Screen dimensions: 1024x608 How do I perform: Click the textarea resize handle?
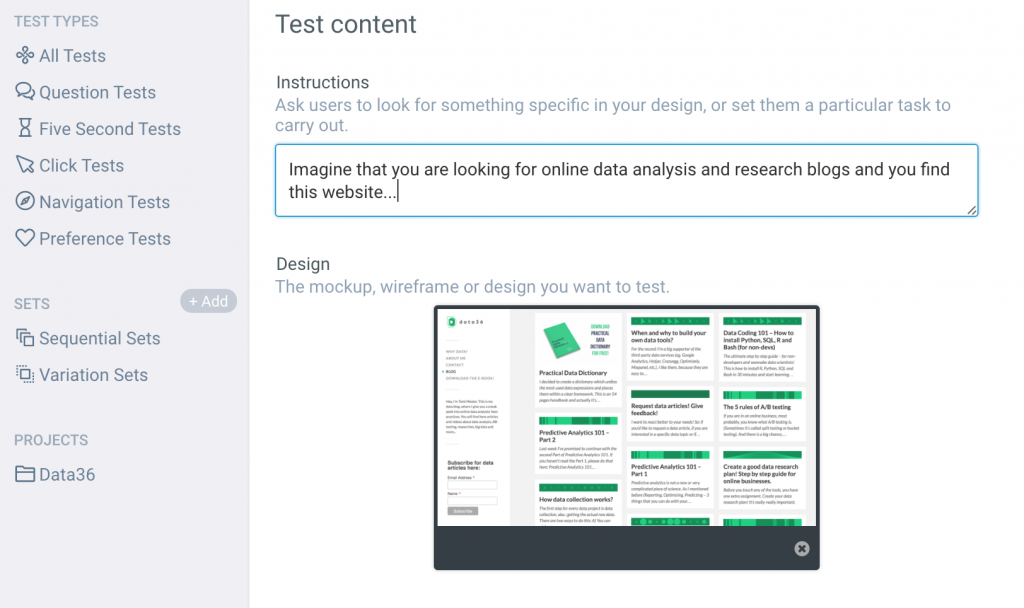(x=971, y=208)
